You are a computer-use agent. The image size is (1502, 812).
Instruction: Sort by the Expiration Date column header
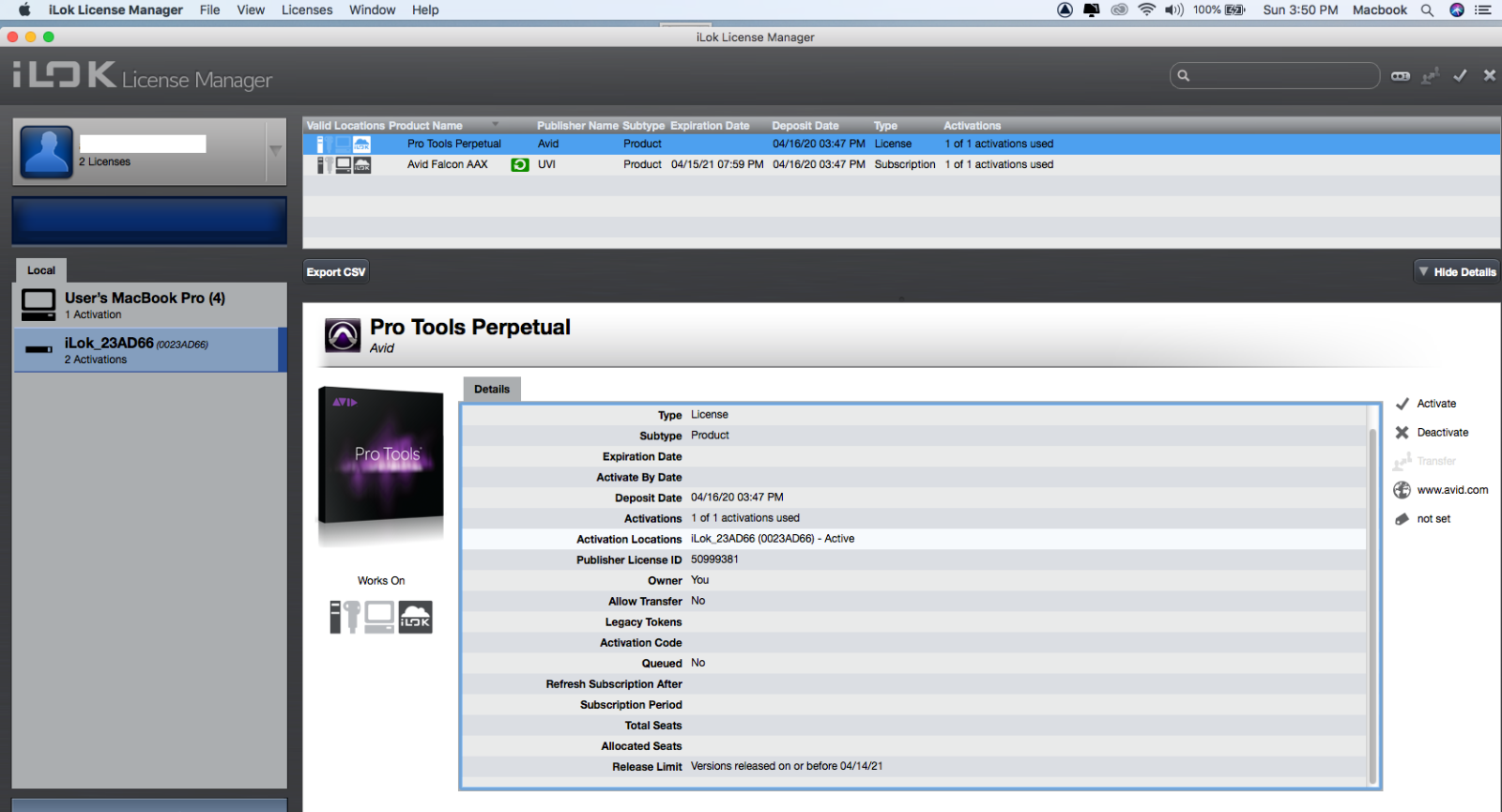tap(710, 126)
